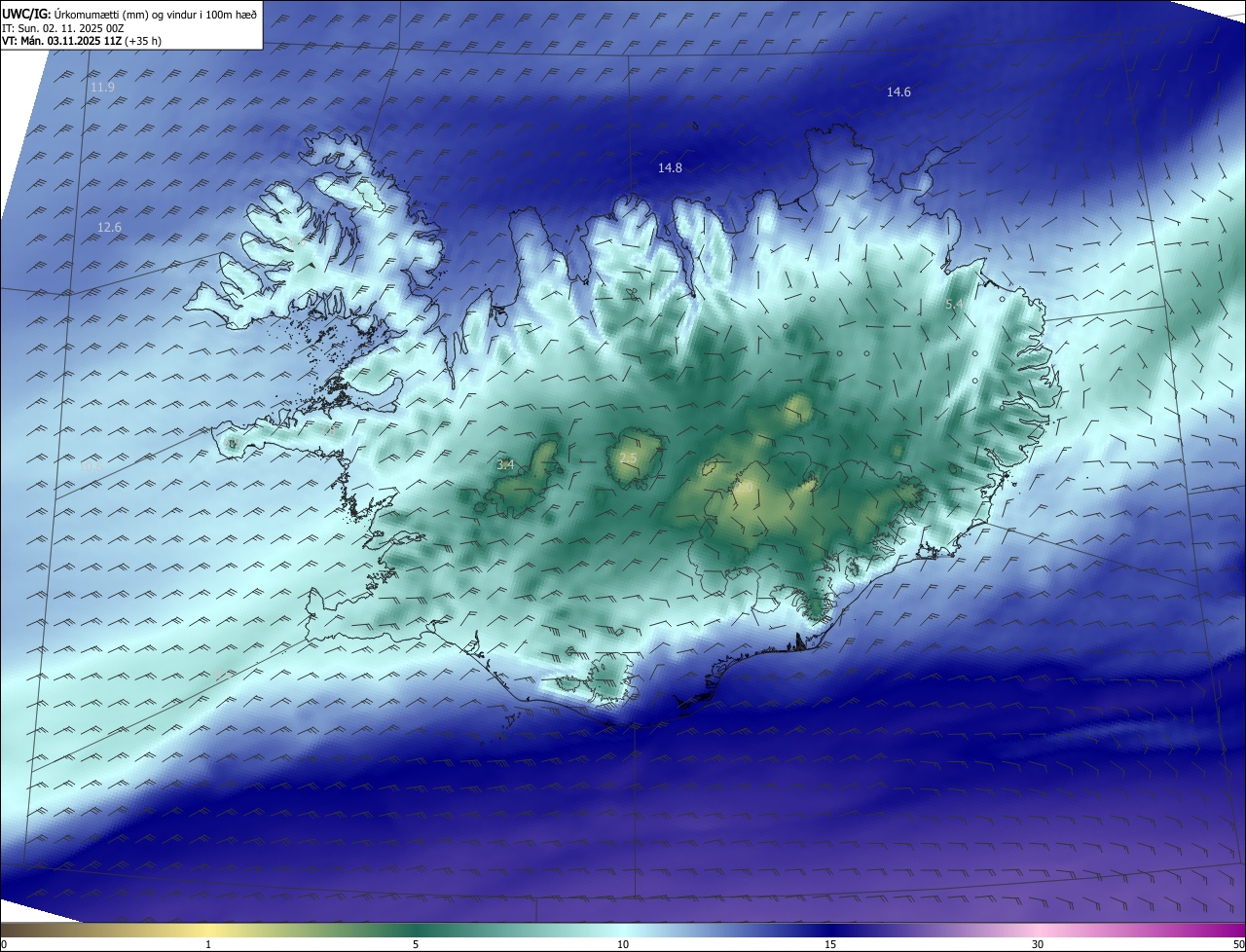The width and height of the screenshot is (1246, 952).
Task: Click the map value 5.4 in east Iceland
Action: (955, 305)
